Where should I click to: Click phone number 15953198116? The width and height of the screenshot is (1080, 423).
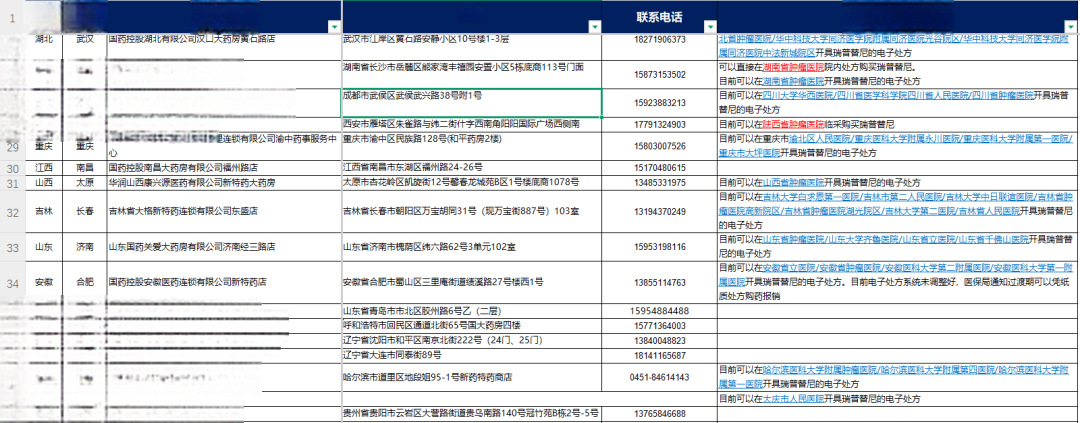tap(660, 247)
